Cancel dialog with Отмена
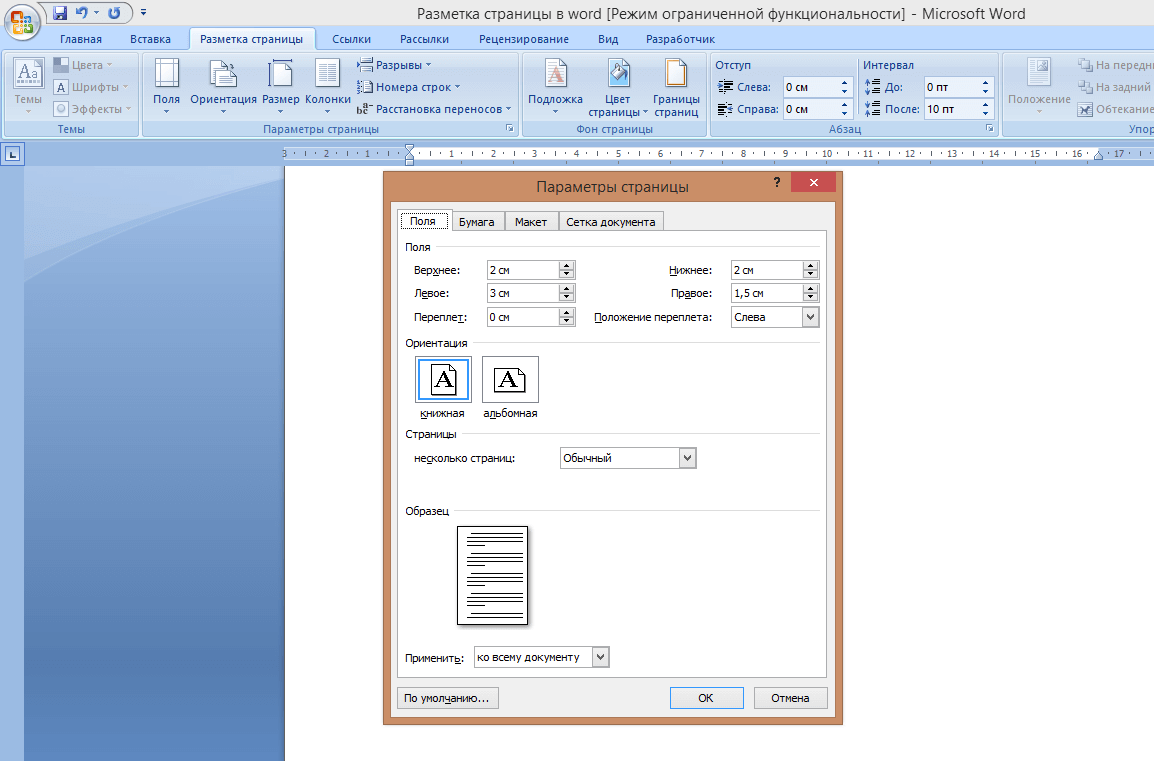This screenshot has width=1154, height=761. point(790,698)
